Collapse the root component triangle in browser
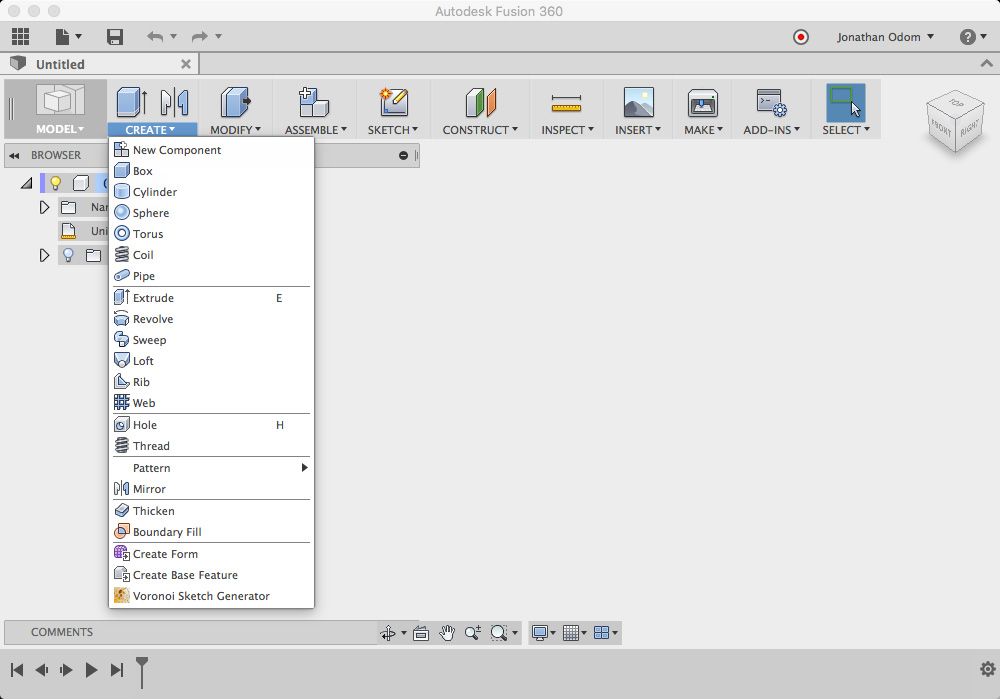Viewport: 1000px width, 699px height. point(26,184)
